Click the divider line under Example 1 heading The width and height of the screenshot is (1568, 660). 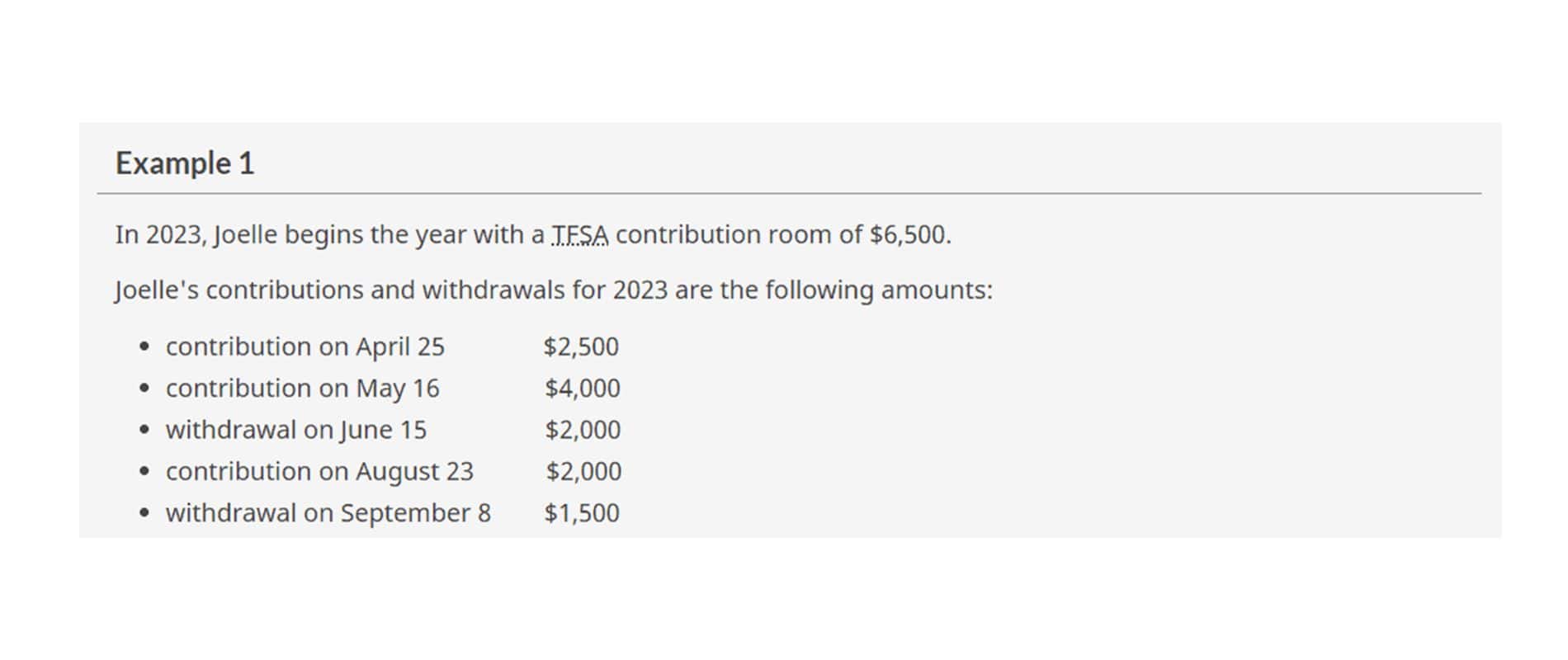tap(789, 194)
